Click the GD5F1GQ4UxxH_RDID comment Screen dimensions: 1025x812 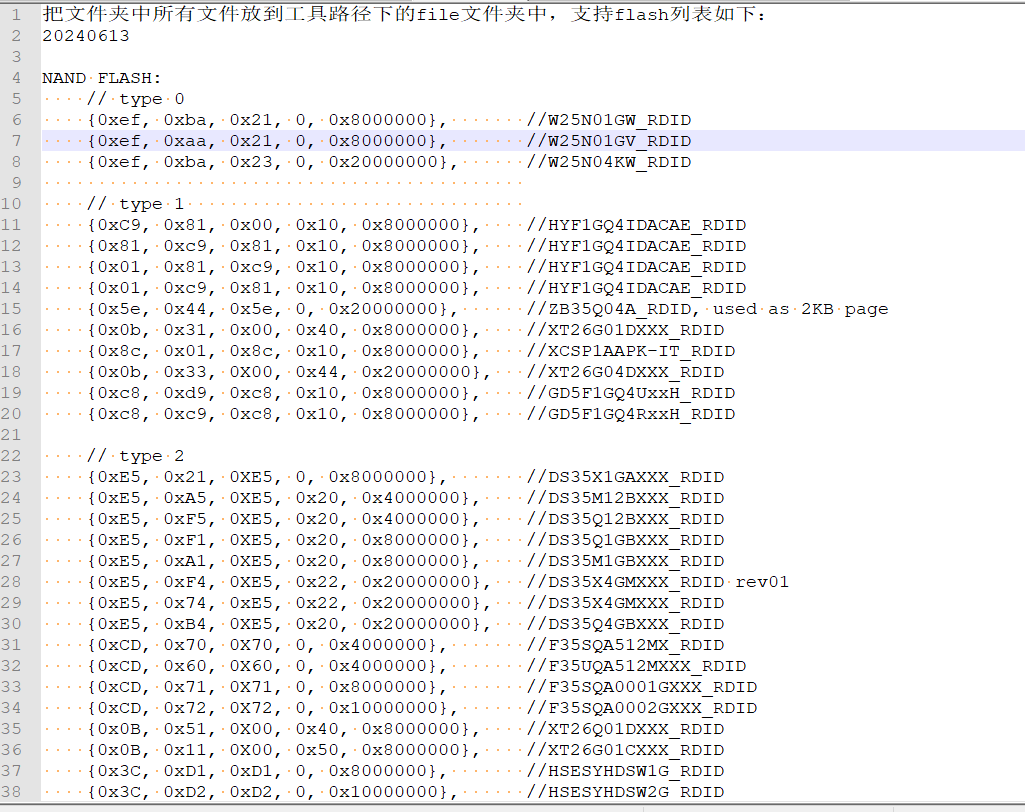coord(631,393)
